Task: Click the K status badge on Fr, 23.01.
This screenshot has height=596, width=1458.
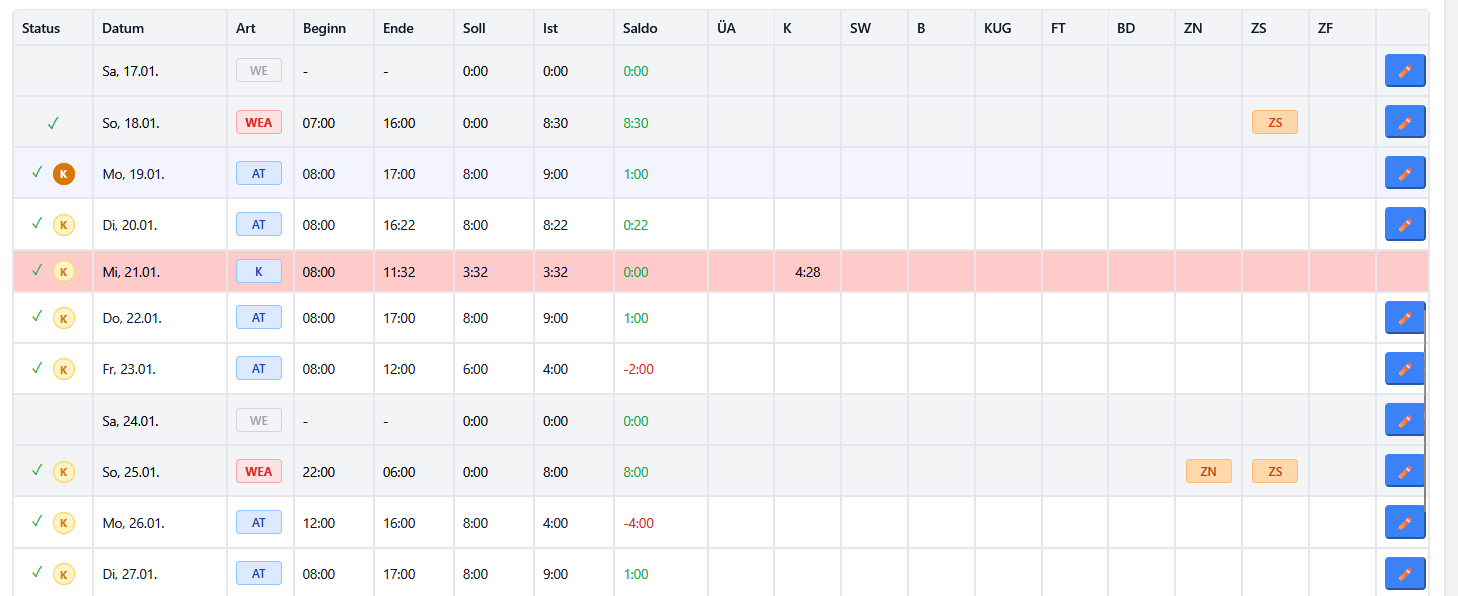Action: tap(64, 369)
